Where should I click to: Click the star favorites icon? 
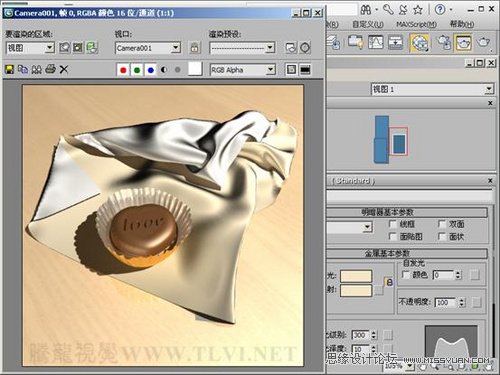pyautogui.click(x=418, y=10)
